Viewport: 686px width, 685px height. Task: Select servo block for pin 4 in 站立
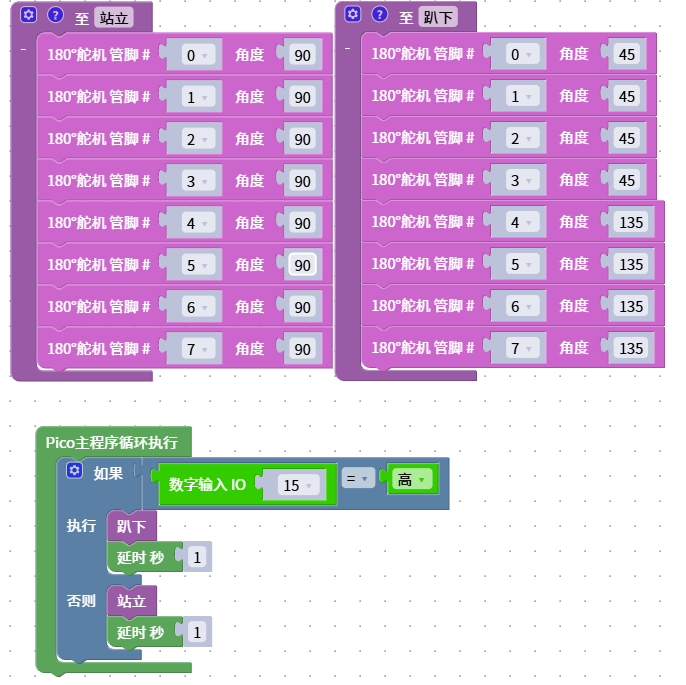point(98,223)
